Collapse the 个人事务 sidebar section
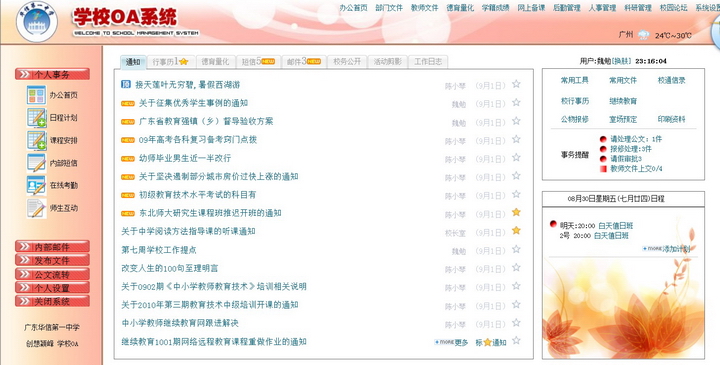Viewport: 720px width, 365px height. (52, 74)
